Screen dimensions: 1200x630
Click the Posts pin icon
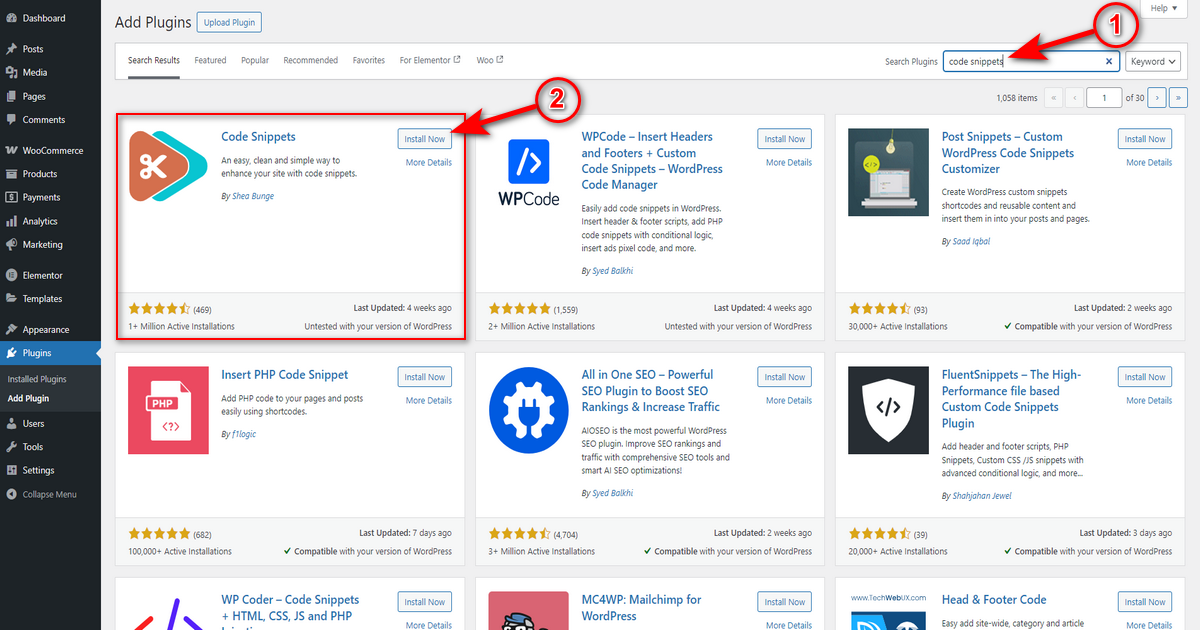11,49
